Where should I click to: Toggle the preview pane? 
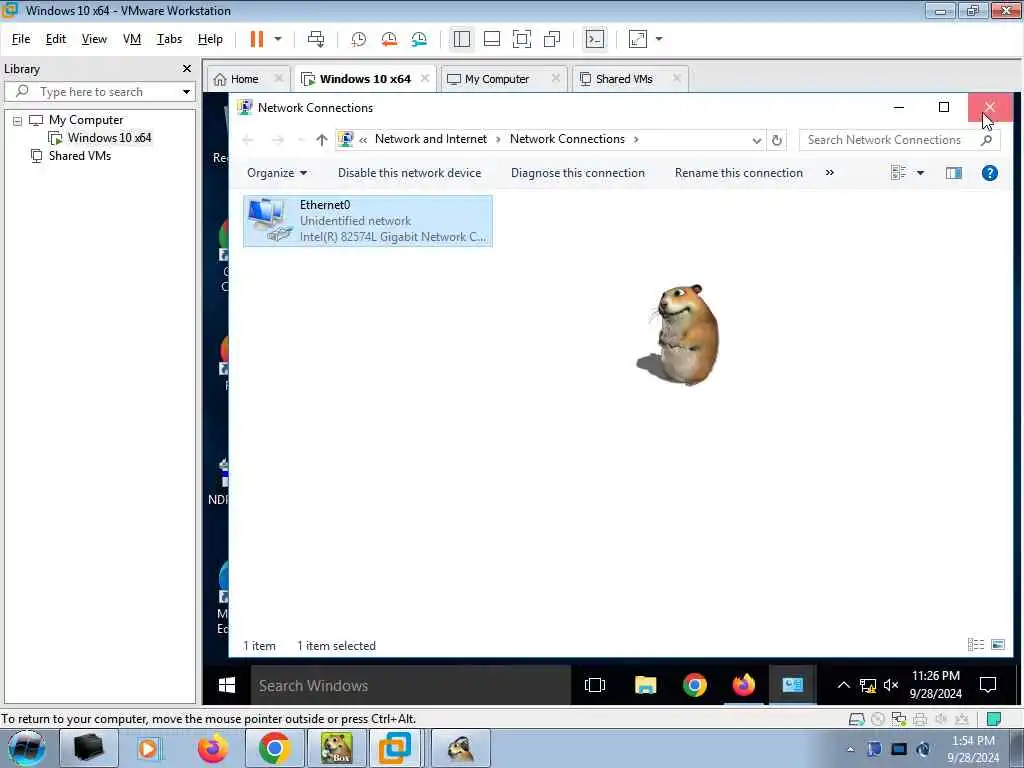[953, 173]
